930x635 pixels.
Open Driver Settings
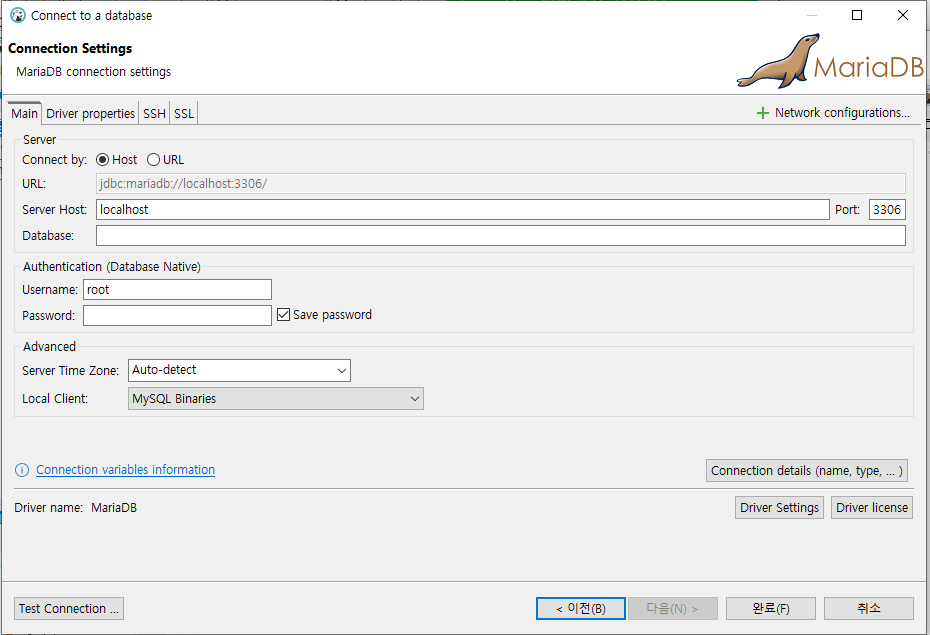pyautogui.click(x=779, y=508)
